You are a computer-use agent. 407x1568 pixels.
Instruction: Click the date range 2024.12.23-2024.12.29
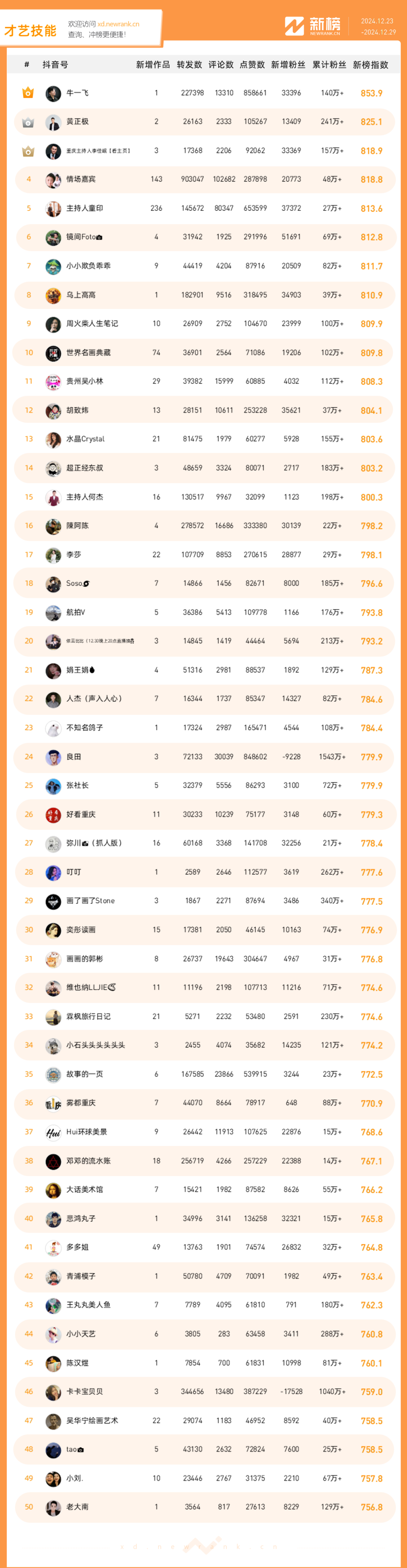(x=378, y=26)
